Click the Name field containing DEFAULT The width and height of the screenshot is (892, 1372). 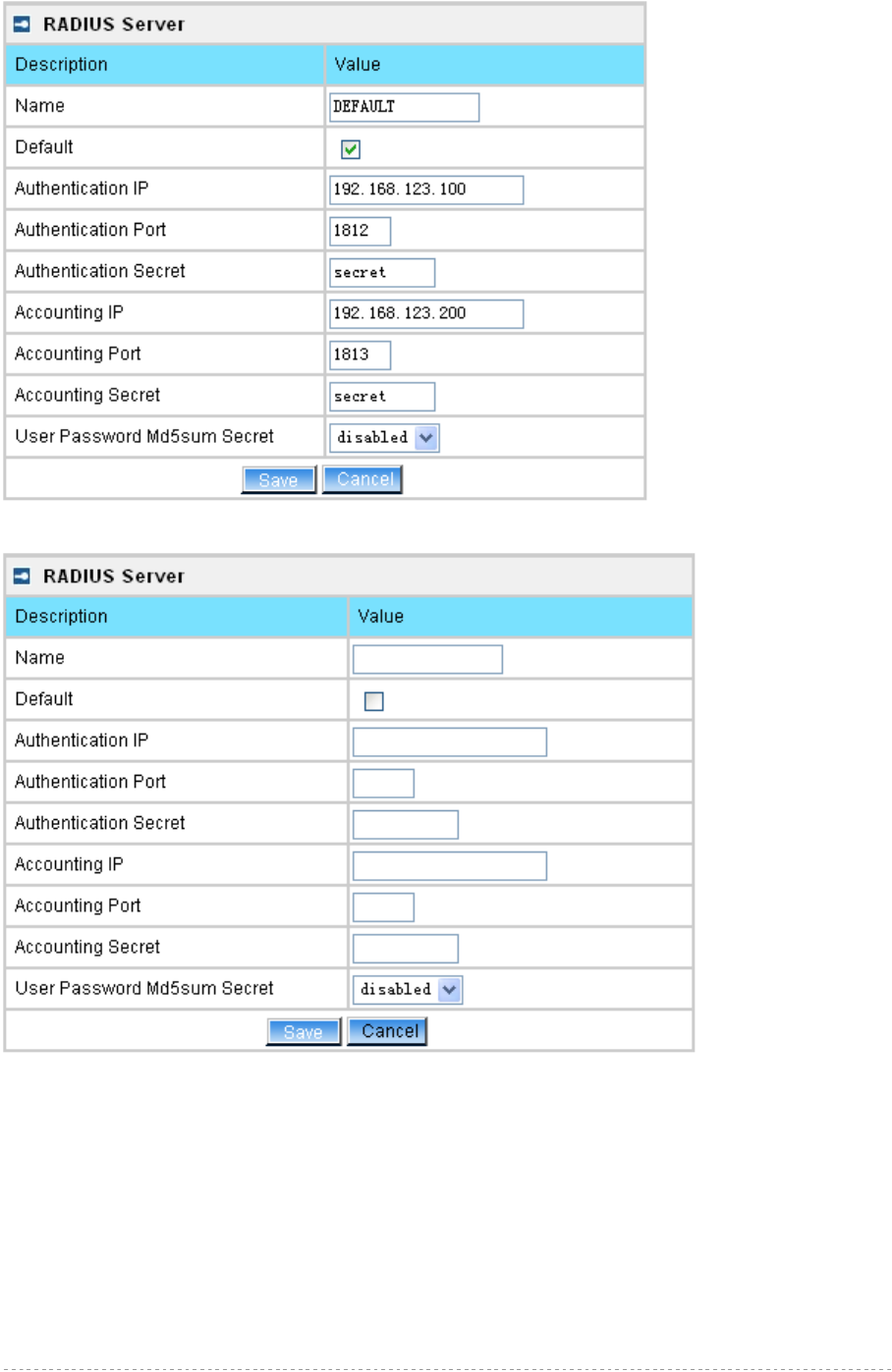point(404,107)
